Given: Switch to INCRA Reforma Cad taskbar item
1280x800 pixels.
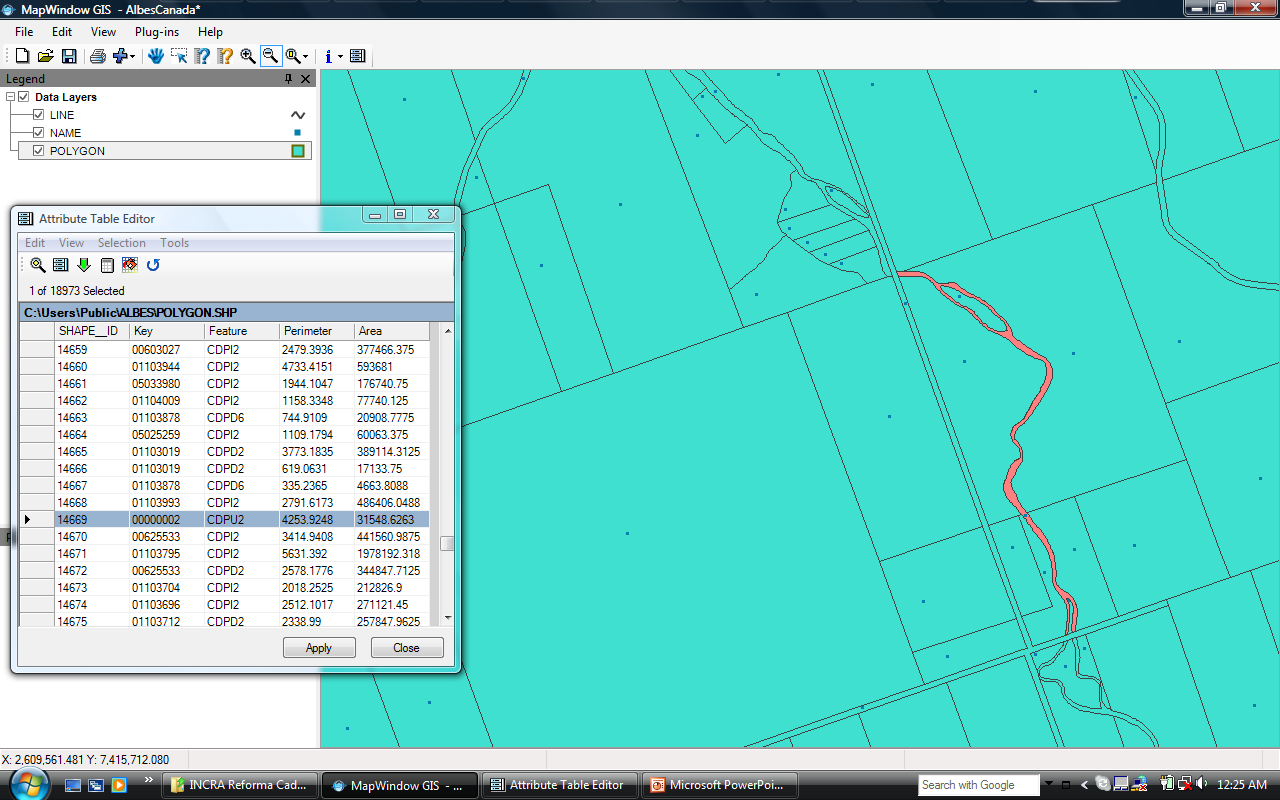Looking at the screenshot, I should (241, 785).
